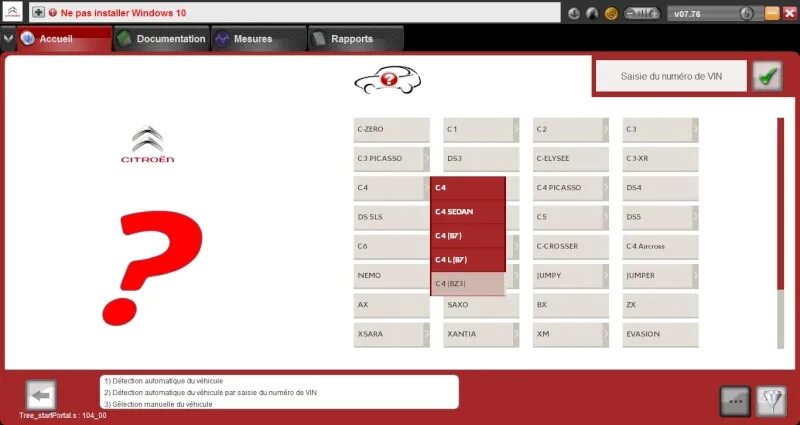Expand the JUMPER model variants
The width and height of the screenshot is (800, 425).
tap(695, 276)
